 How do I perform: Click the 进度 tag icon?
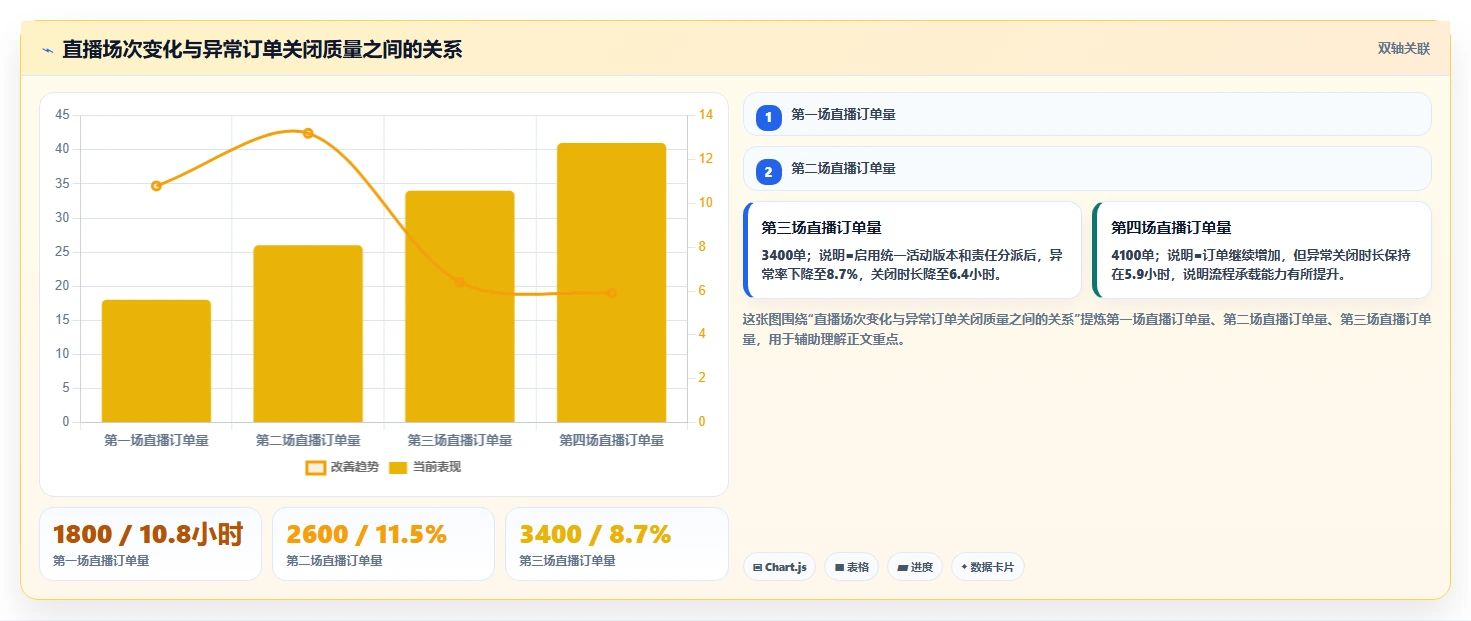pyautogui.click(x=902, y=567)
